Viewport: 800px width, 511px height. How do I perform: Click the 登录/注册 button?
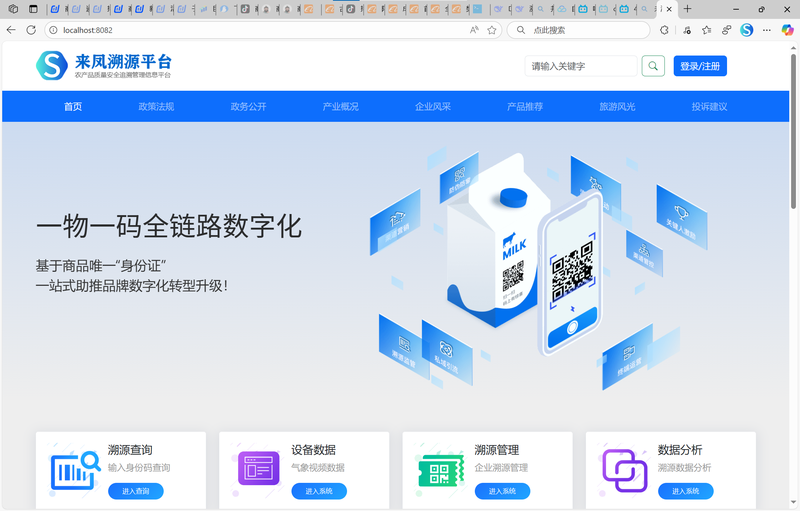tap(700, 66)
